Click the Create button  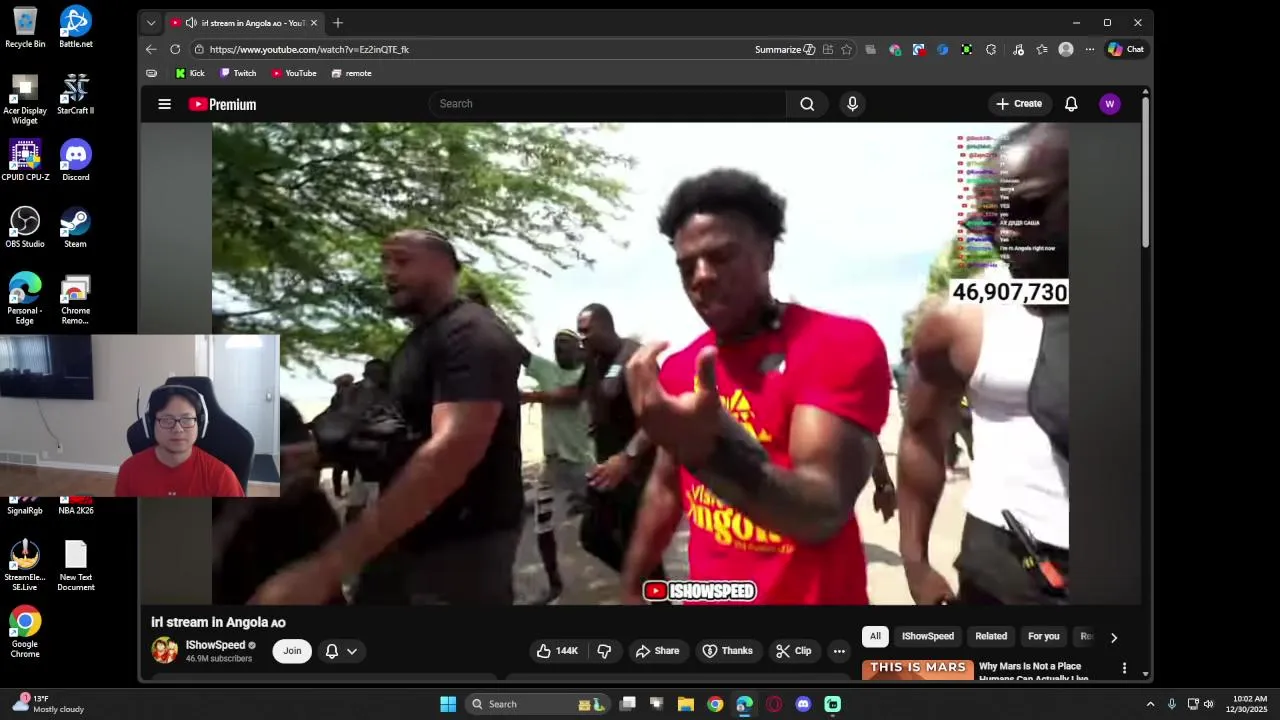(1018, 104)
